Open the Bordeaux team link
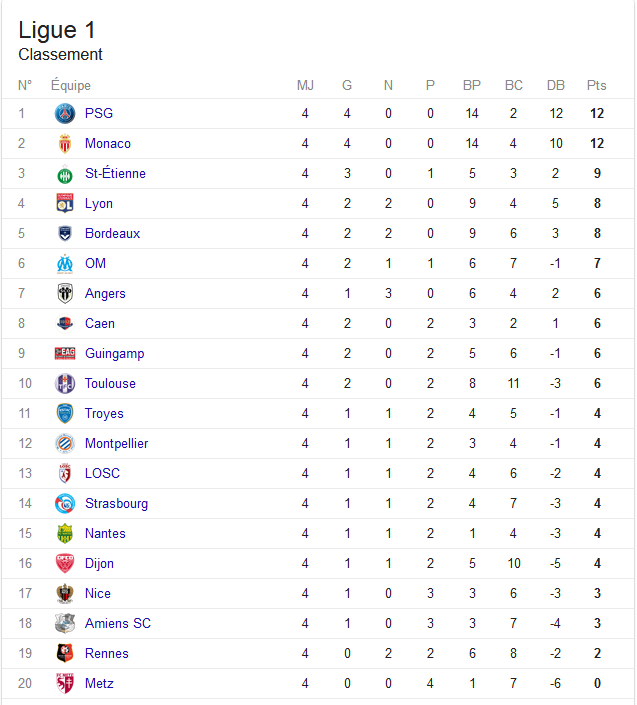Viewport: 637px width, 705px height. [112, 233]
